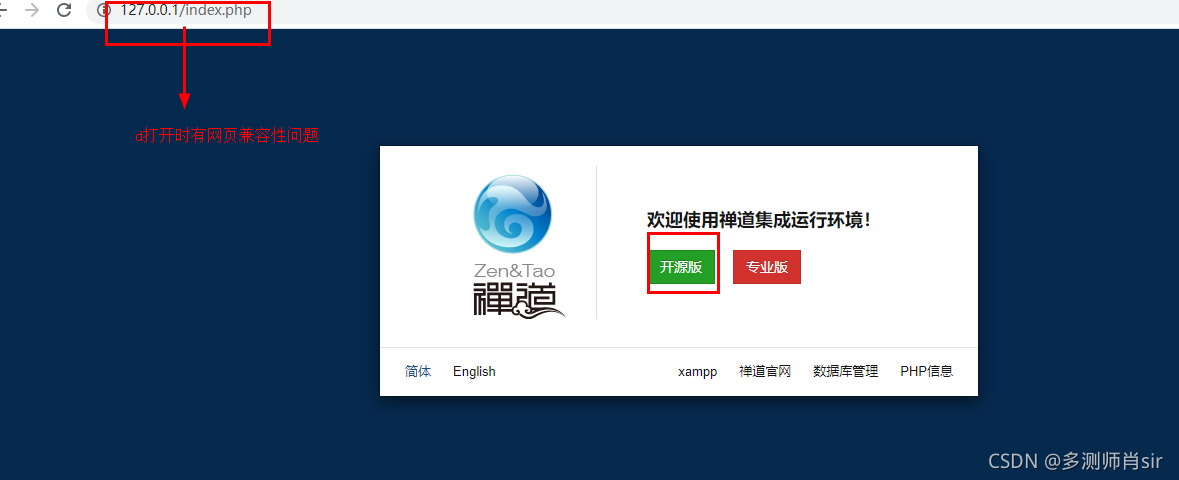Open the PHP信息 link

pos(926,371)
